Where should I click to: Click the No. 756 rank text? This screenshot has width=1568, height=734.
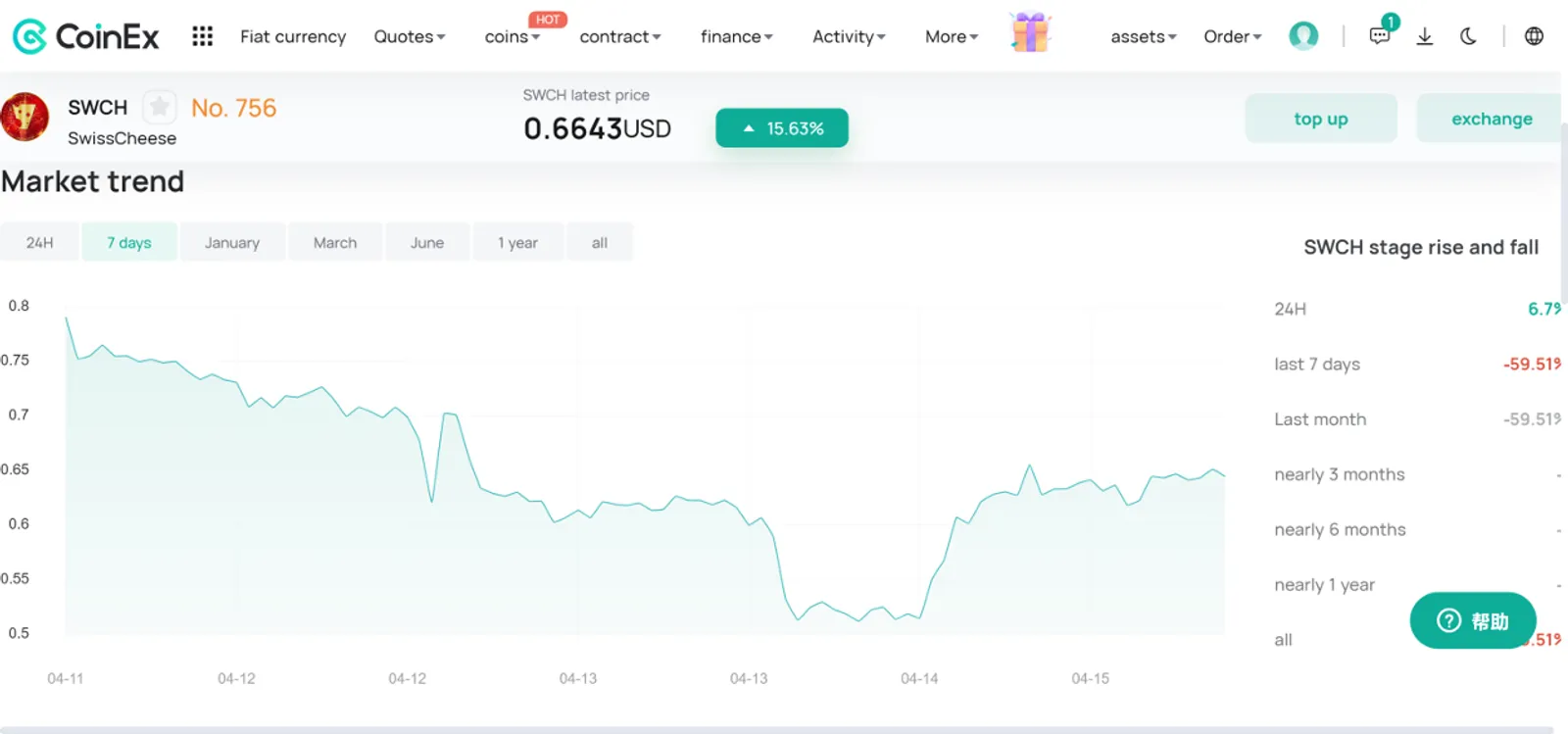[233, 108]
